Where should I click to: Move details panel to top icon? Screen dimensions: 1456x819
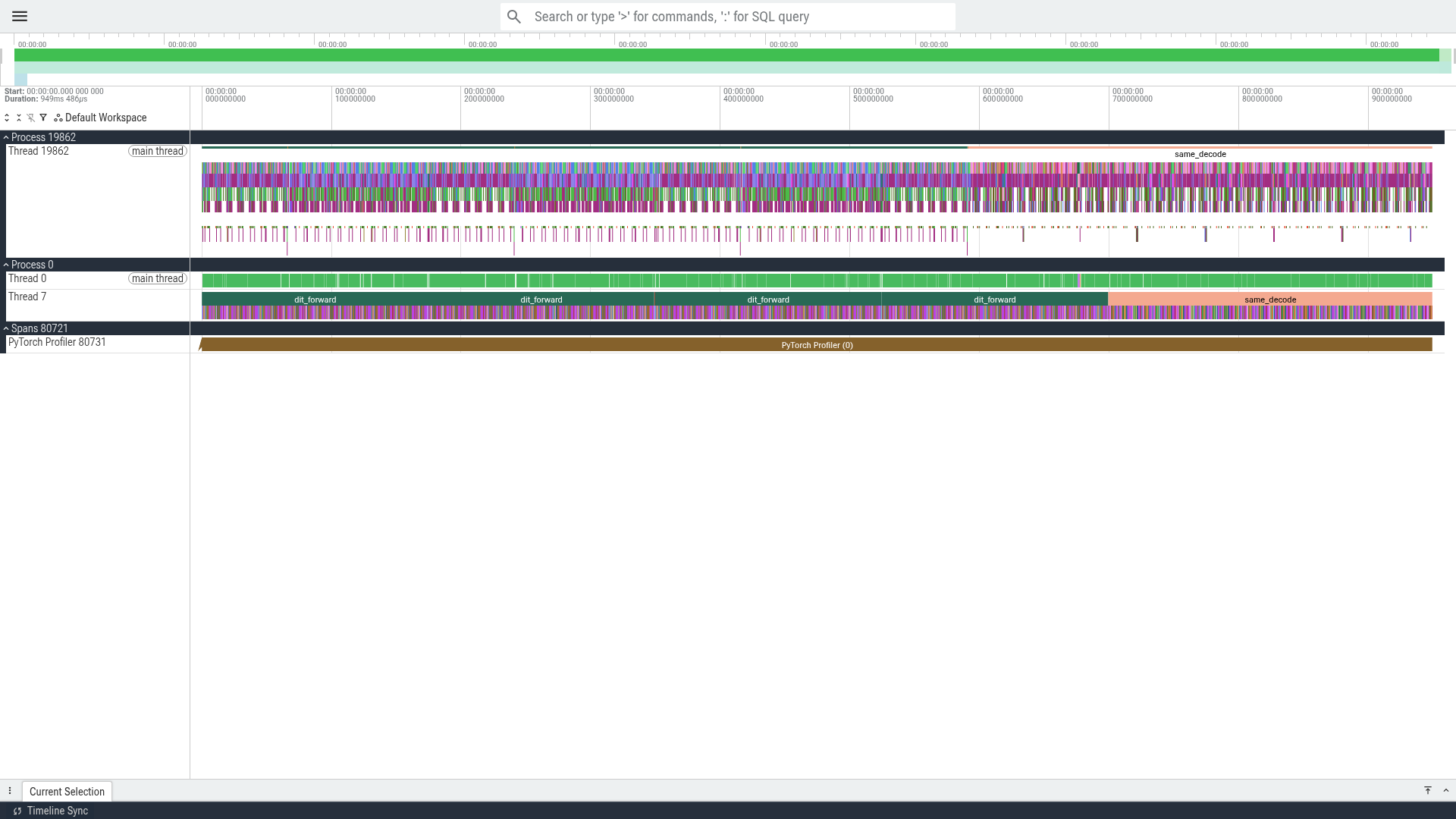[1428, 790]
